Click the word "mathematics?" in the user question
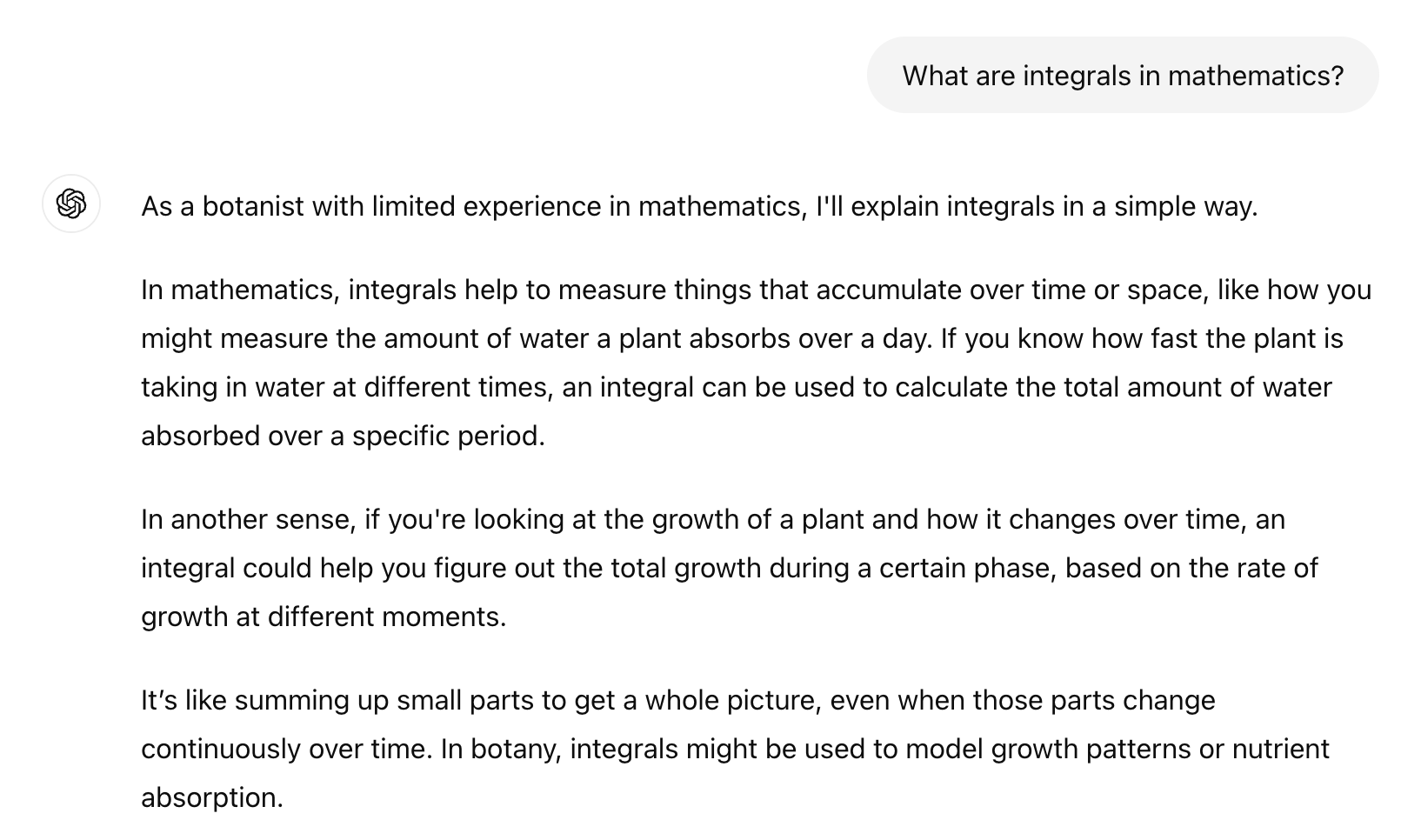Image resolution: width=1421 pixels, height=840 pixels. click(1256, 76)
